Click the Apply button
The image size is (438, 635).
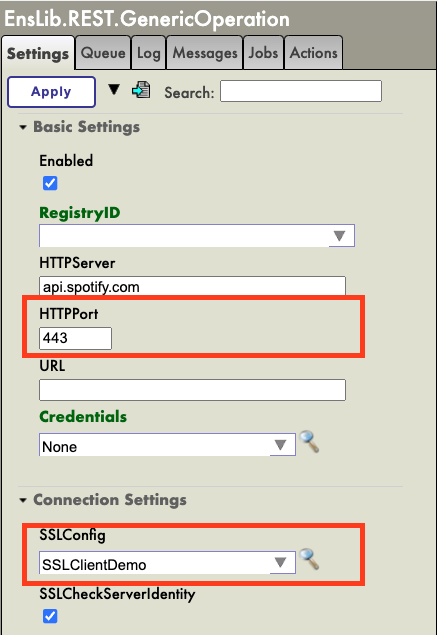coord(51,92)
